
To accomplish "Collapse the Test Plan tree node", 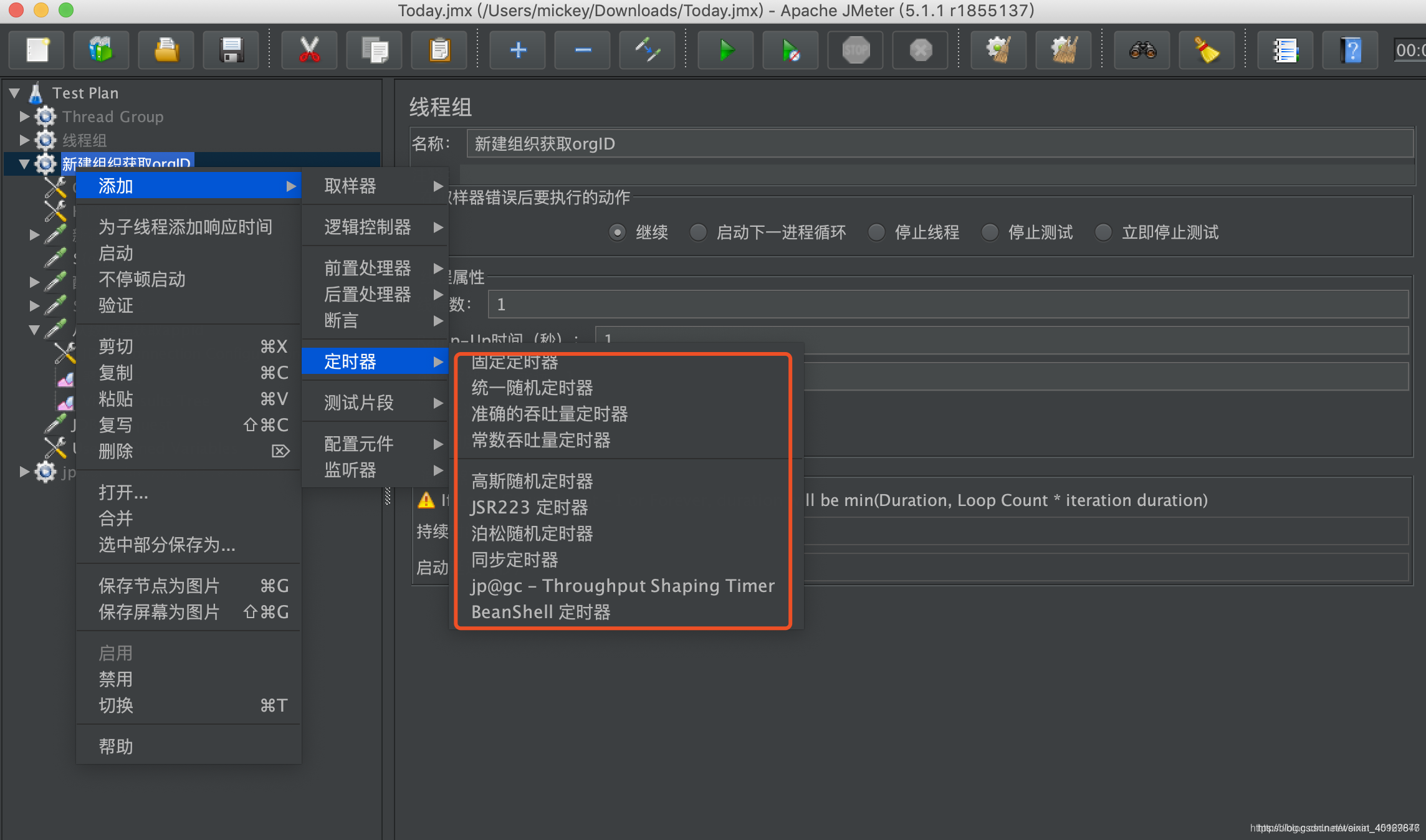I will (15, 93).
